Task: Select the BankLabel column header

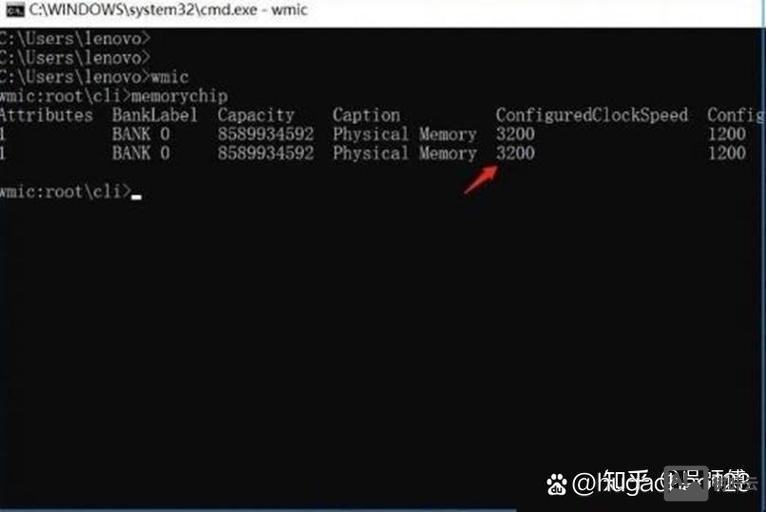Action: [155, 115]
